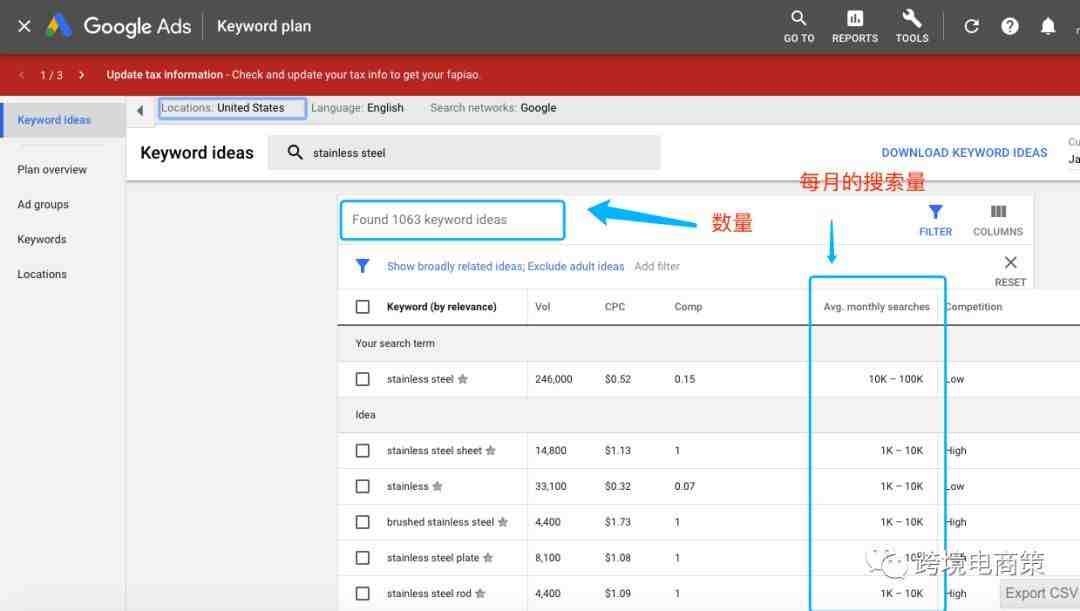Click the 'Your search term' section label
The image size is (1080, 611).
395,343
